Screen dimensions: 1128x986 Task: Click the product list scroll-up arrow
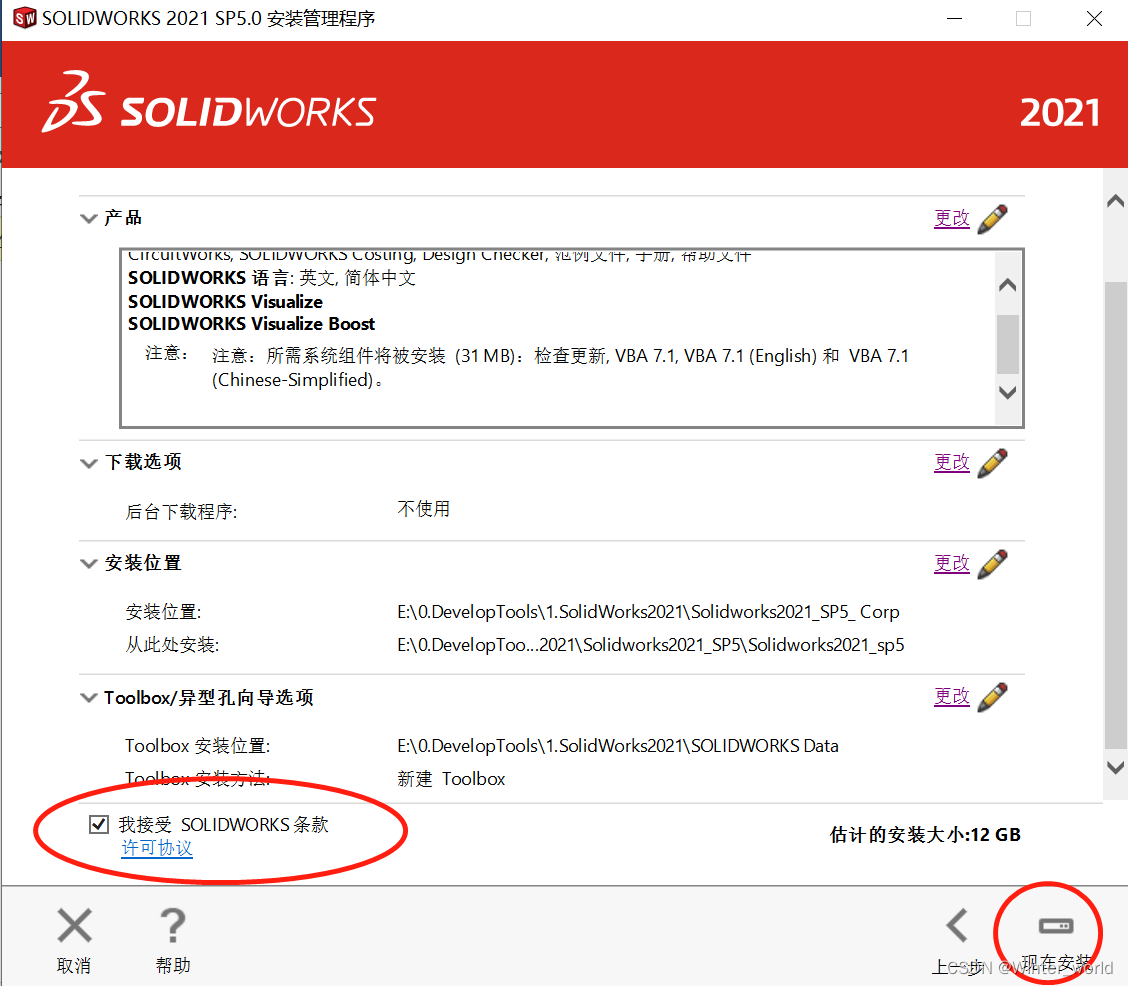(x=1008, y=285)
